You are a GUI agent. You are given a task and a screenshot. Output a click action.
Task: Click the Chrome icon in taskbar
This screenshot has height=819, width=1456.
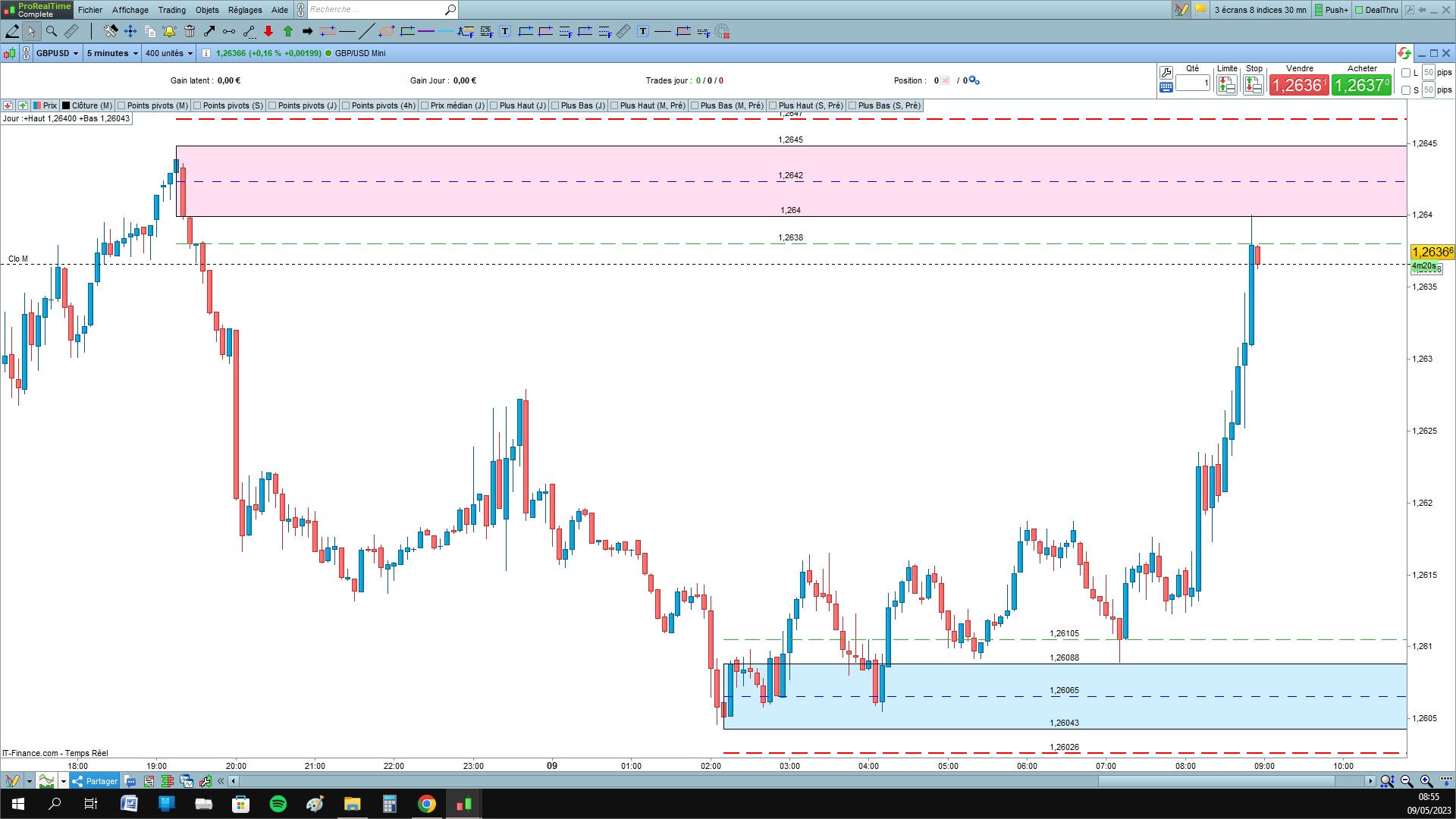[x=427, y=804]
